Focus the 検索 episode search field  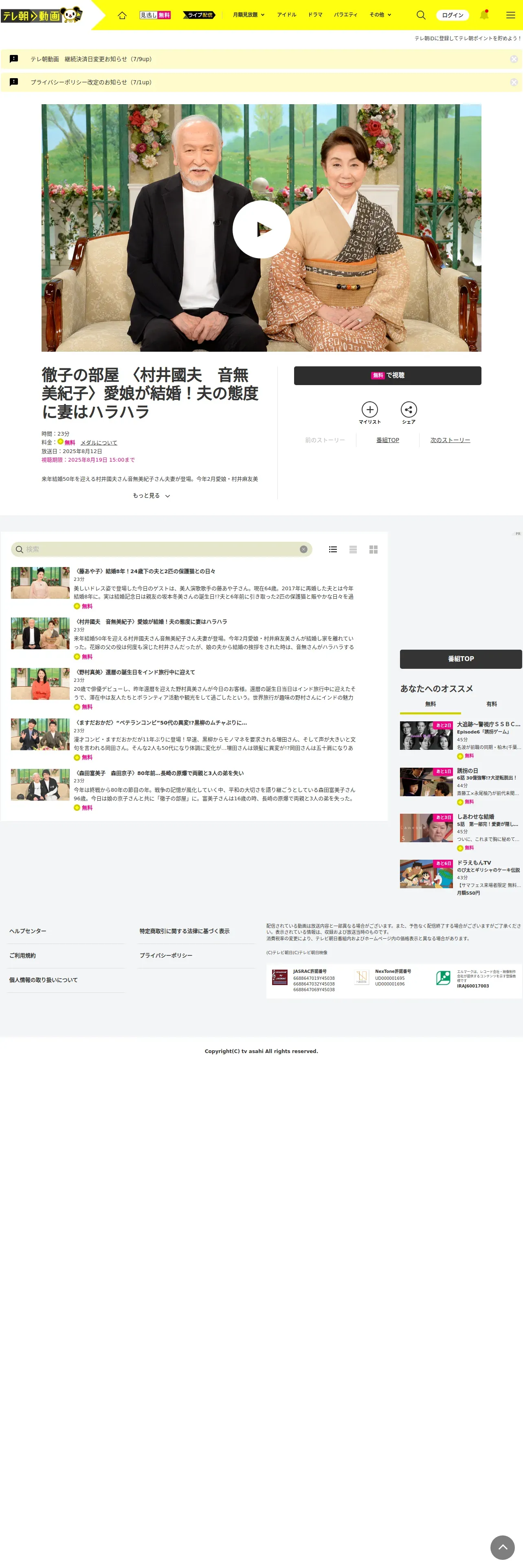tap(161, 550)
